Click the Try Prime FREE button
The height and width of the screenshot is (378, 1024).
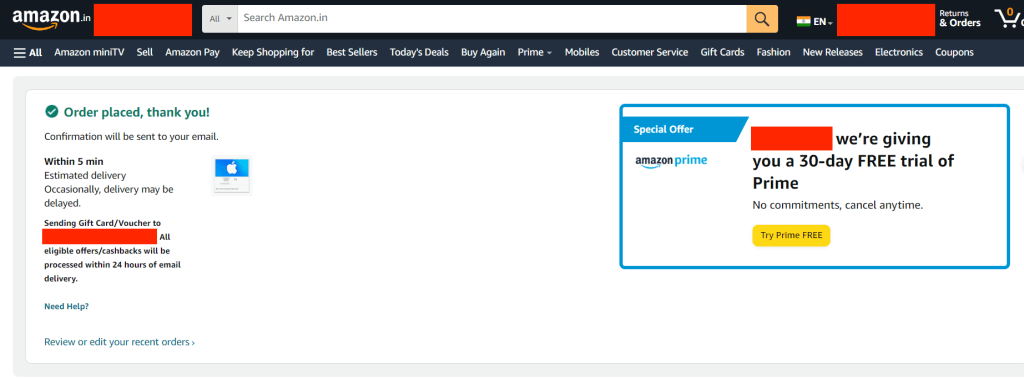[x=791, y=235]
